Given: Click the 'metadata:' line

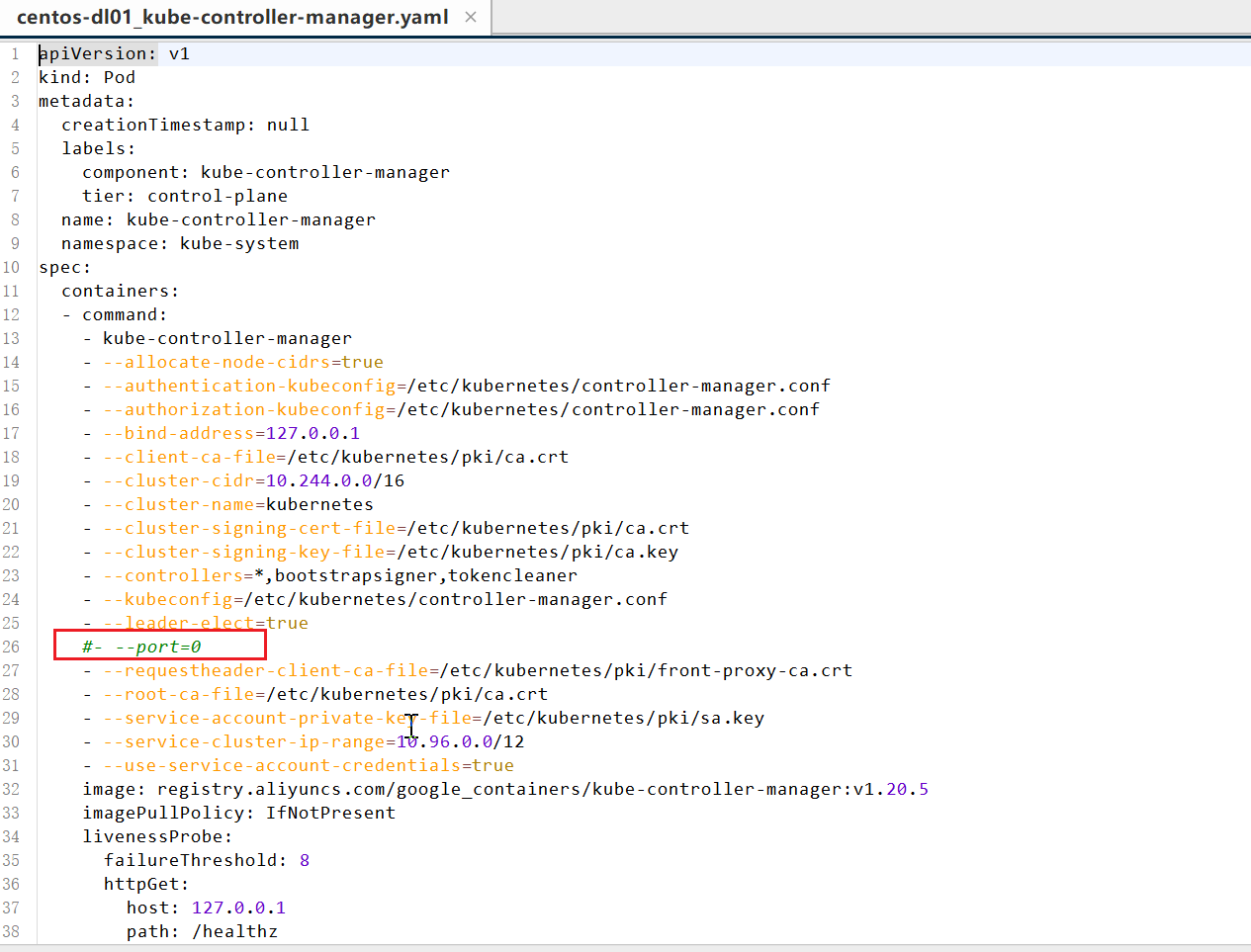Looking at the screenshot, I should (x=86, y=101).
